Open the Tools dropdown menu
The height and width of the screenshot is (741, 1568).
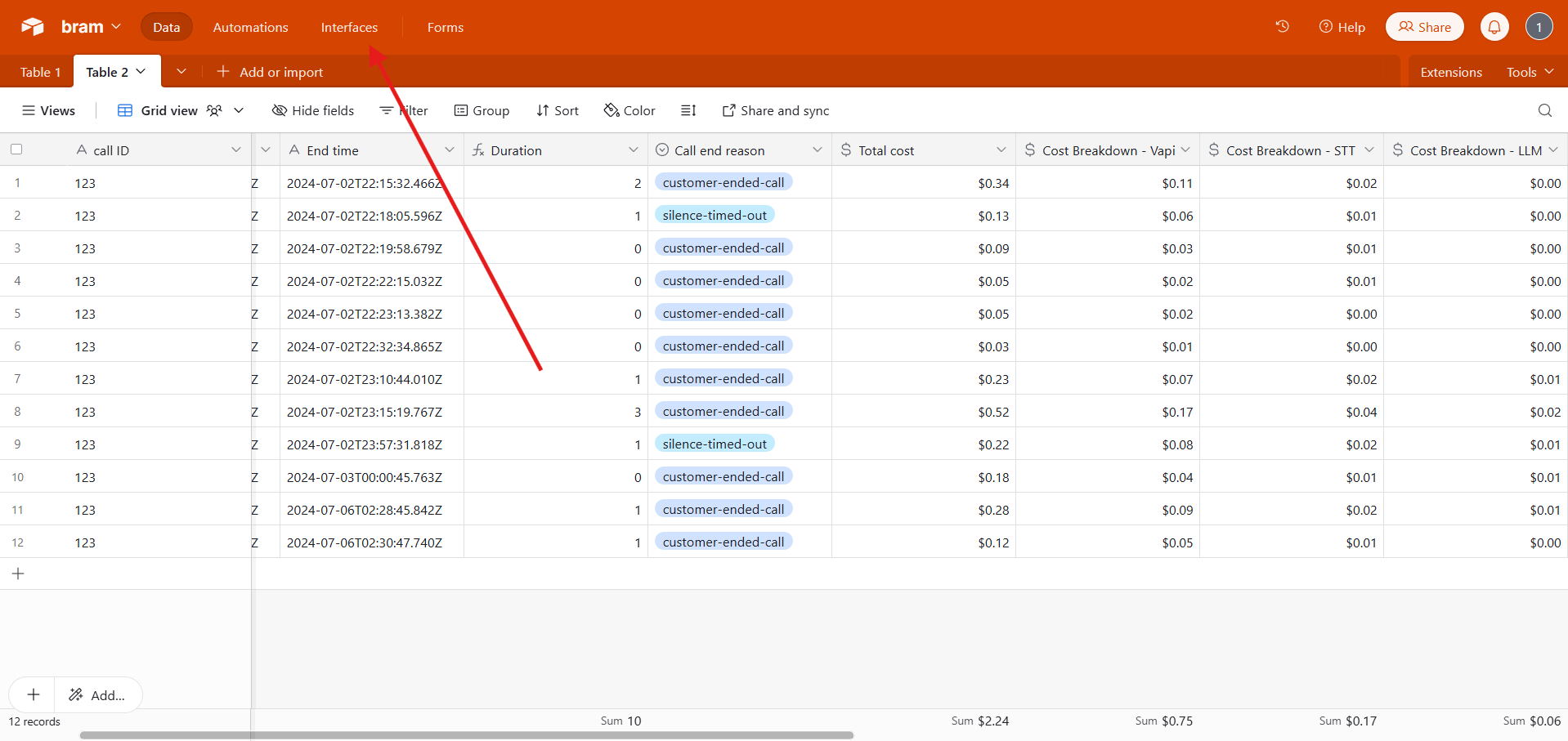point(1530,72)
